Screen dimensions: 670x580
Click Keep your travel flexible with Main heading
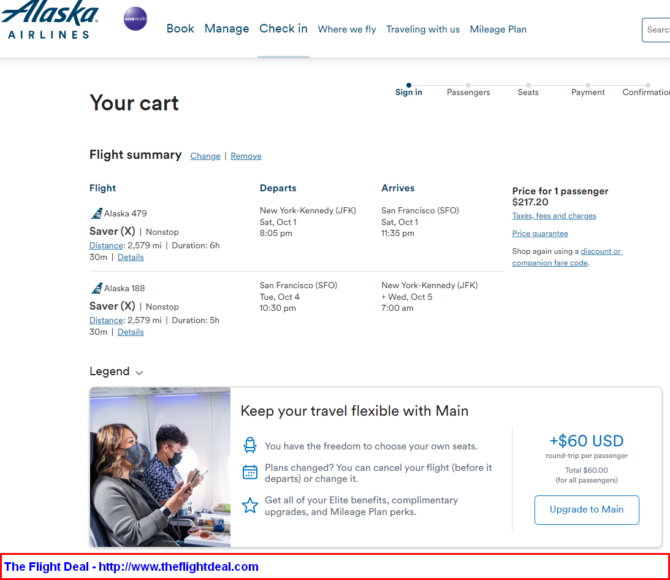(x=355, y=411)
